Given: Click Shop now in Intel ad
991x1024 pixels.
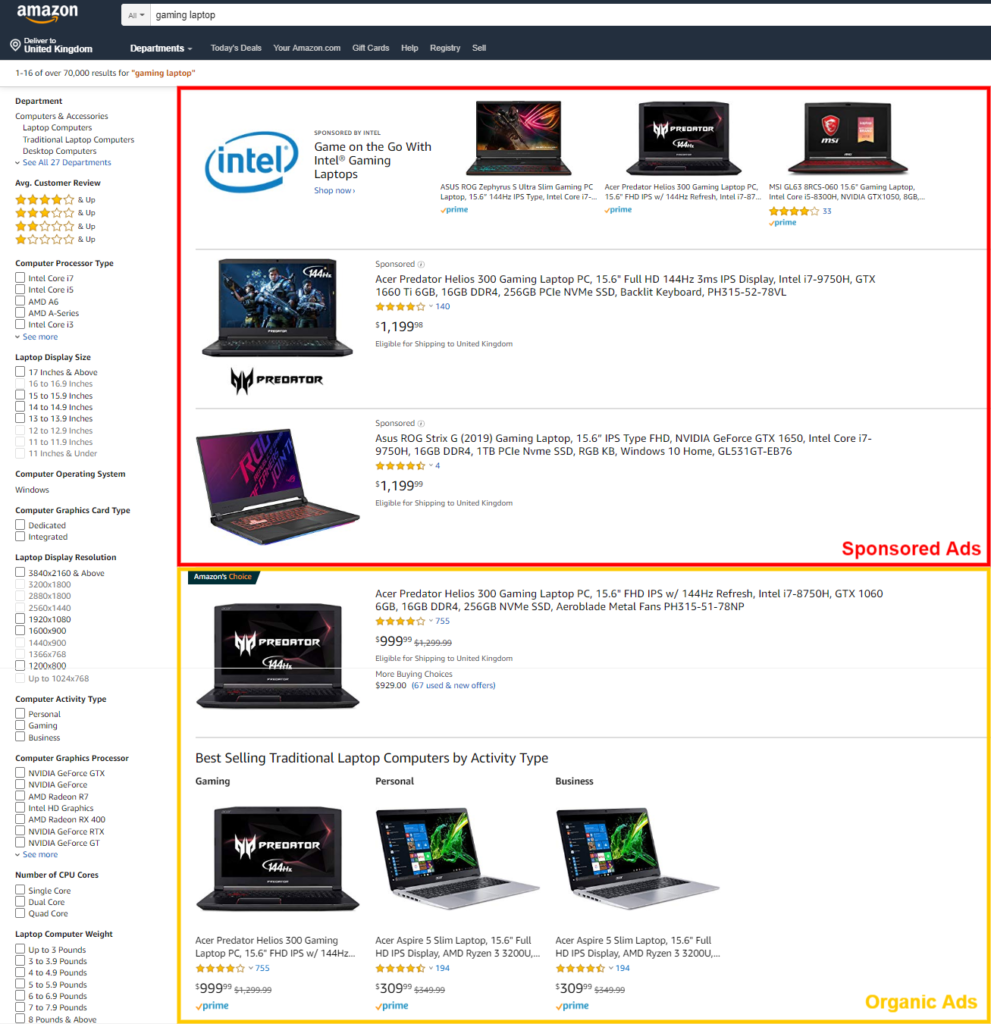Looking at the screenshot, I should pos(334,191).
